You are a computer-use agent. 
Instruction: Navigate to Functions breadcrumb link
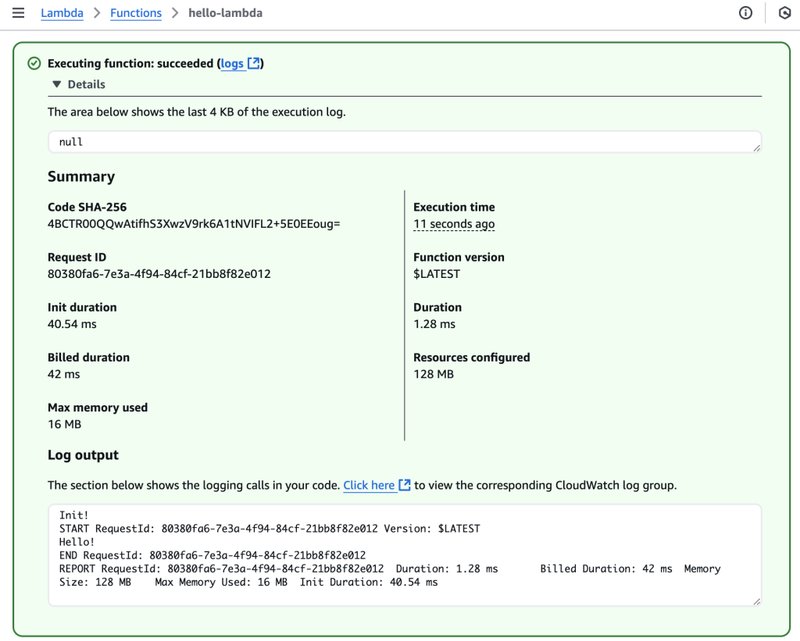(x=135, y=13)
